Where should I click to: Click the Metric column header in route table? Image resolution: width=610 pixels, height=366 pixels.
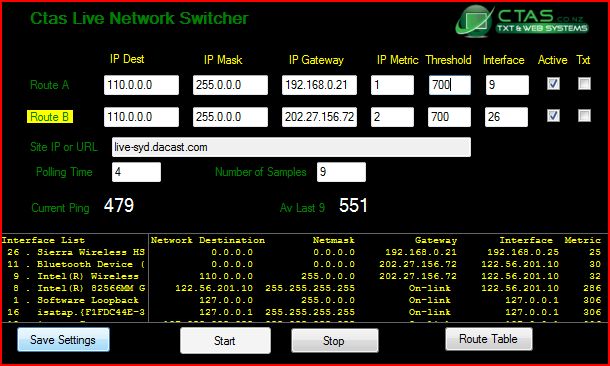[x=583, y=240]
